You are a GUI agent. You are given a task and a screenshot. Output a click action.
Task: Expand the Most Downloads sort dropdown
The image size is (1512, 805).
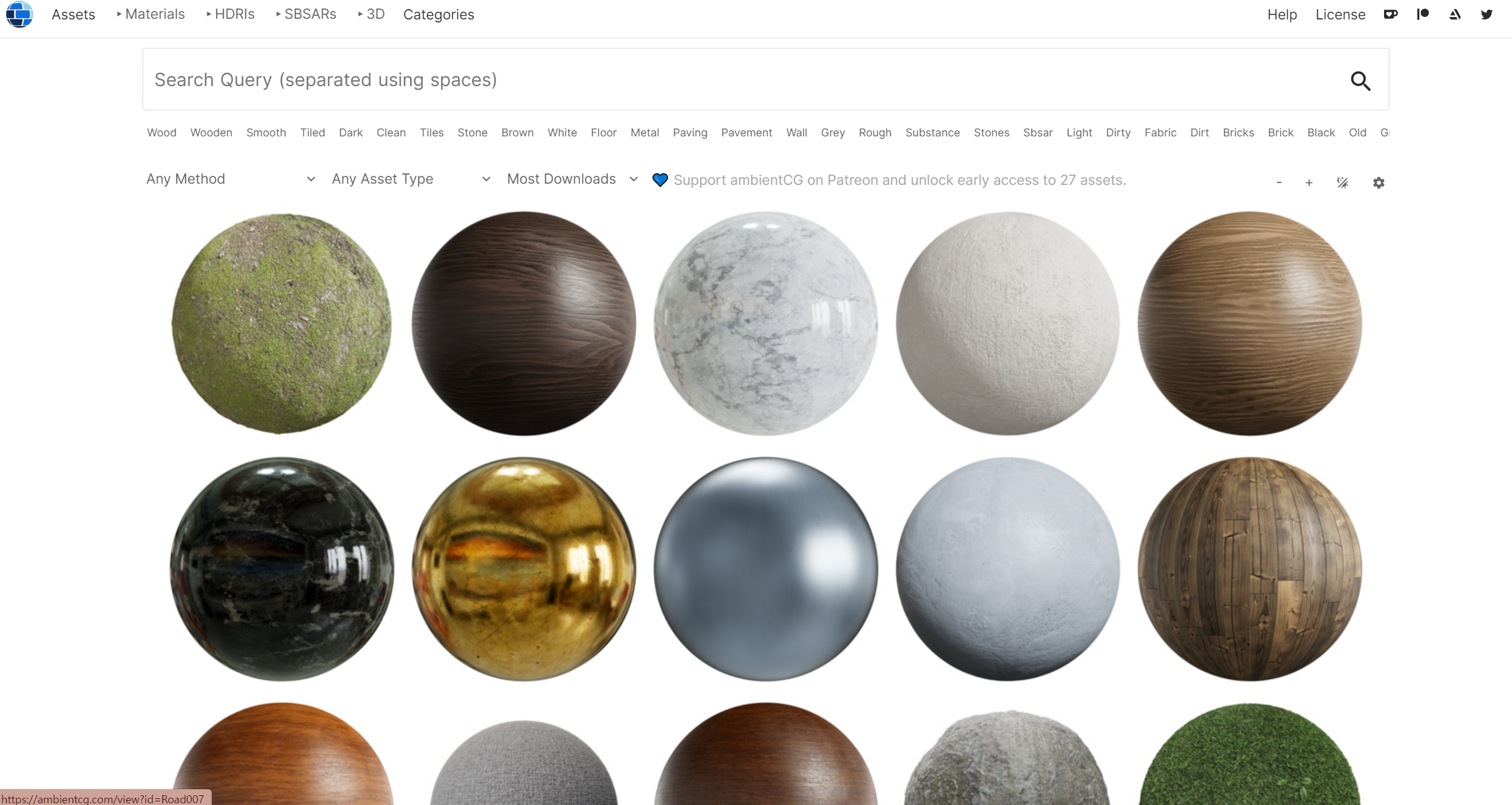(572, 179)
